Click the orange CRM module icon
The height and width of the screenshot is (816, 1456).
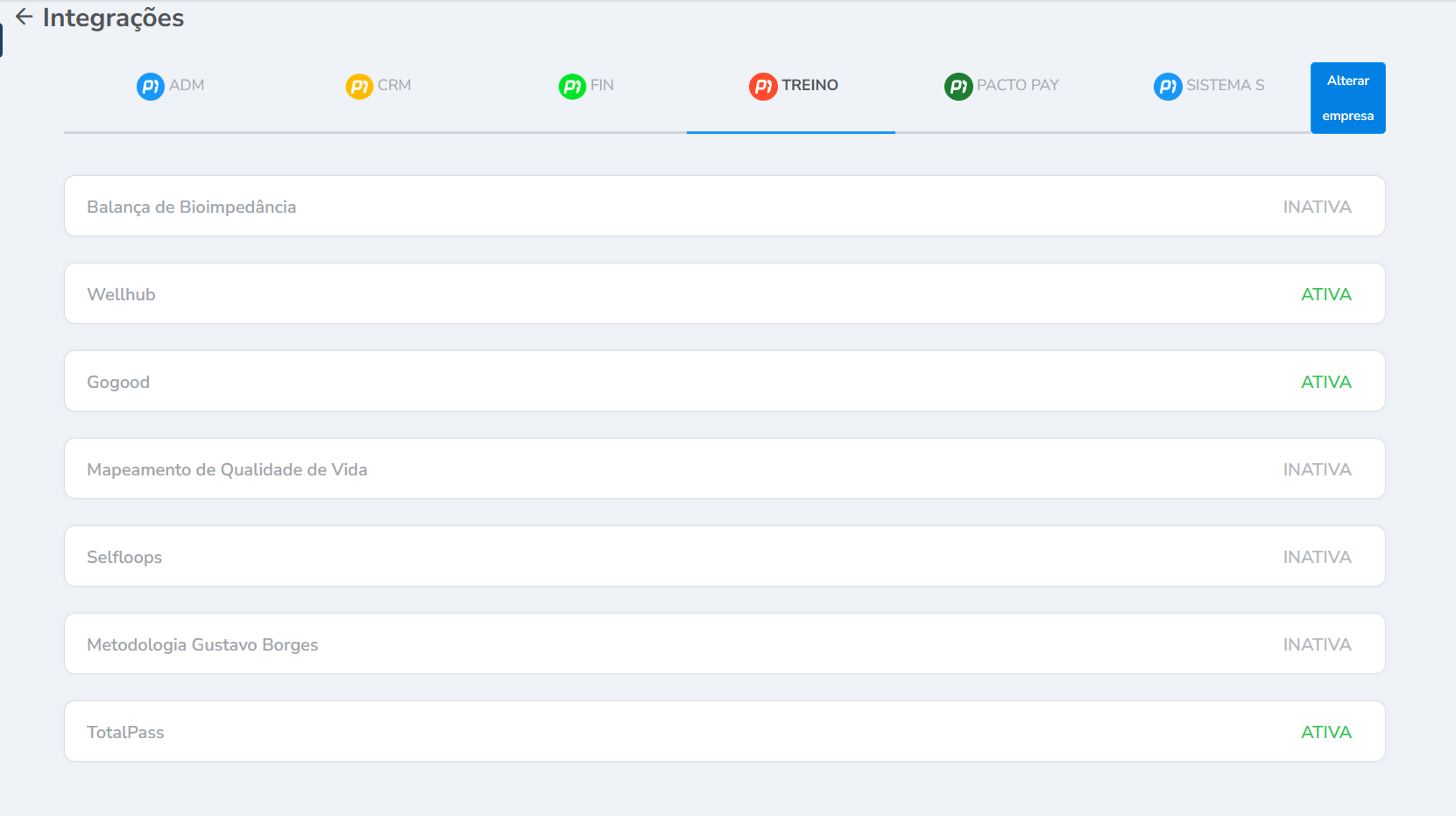pyautogui.click(x=359, y=86)
